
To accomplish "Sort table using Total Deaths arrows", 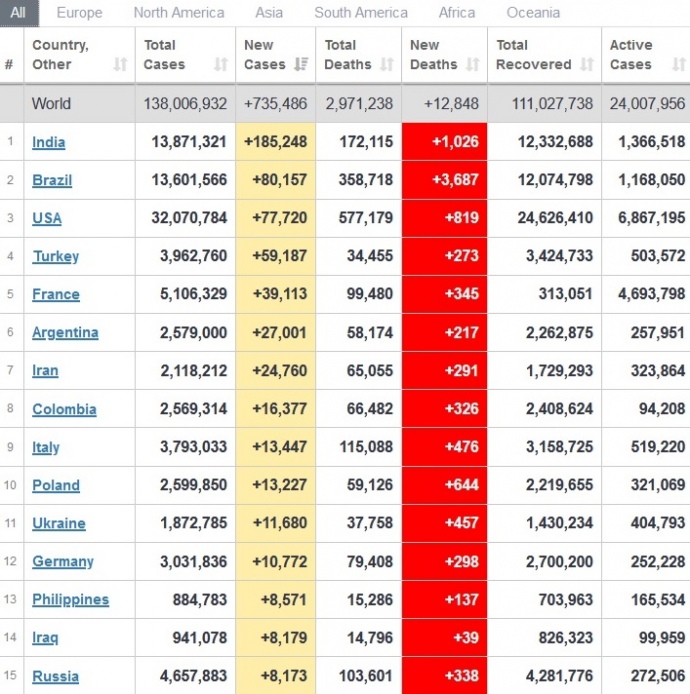I will (x=386, y=65).
